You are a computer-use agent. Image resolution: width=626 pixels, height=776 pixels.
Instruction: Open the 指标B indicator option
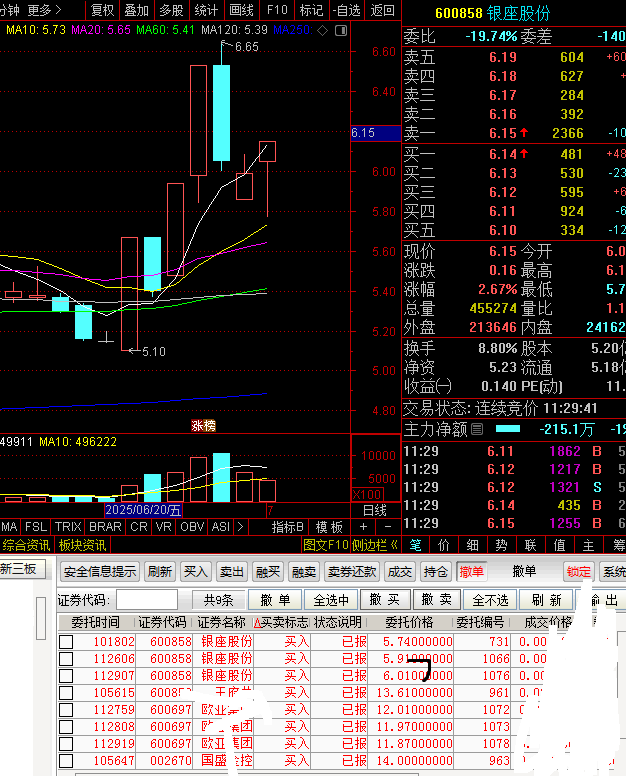[288, 527]
